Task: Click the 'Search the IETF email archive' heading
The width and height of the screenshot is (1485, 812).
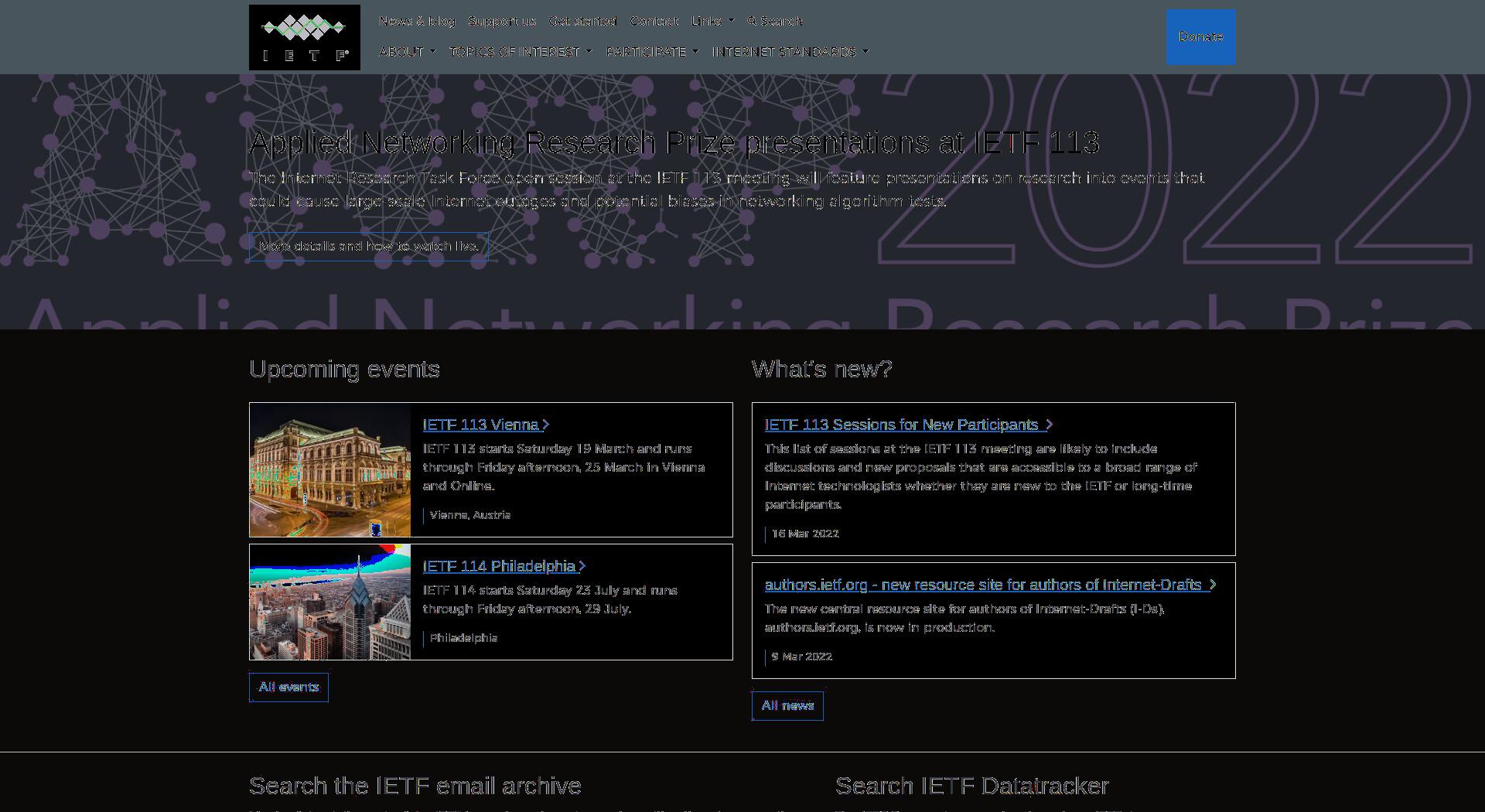Action: pos(415,786)
